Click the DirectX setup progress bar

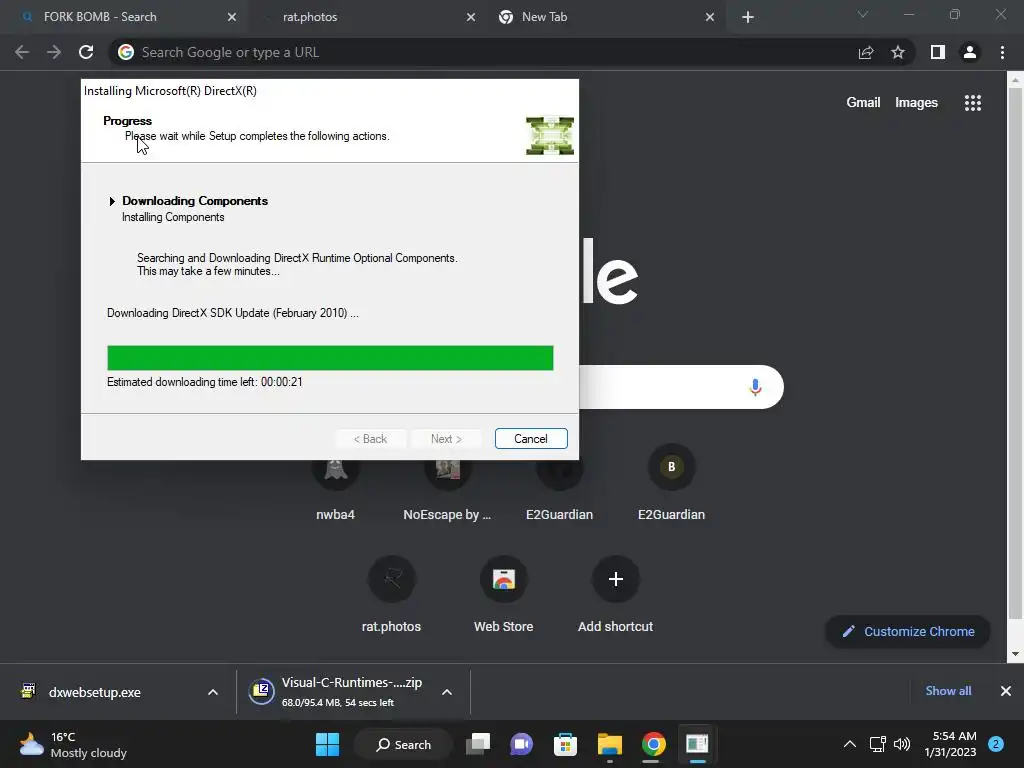[x=330, y=358]
